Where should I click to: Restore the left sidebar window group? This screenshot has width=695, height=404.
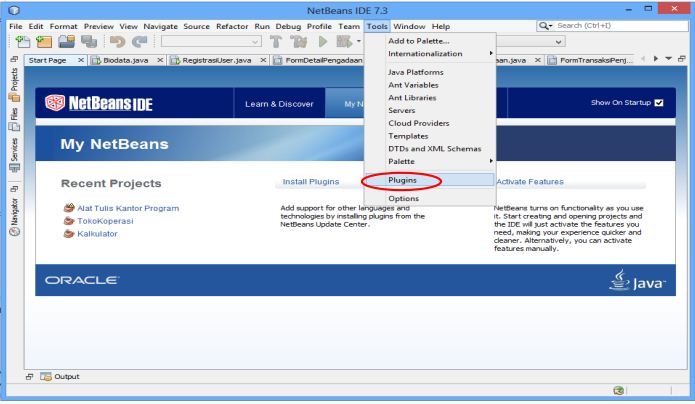(x=14, y=59)
